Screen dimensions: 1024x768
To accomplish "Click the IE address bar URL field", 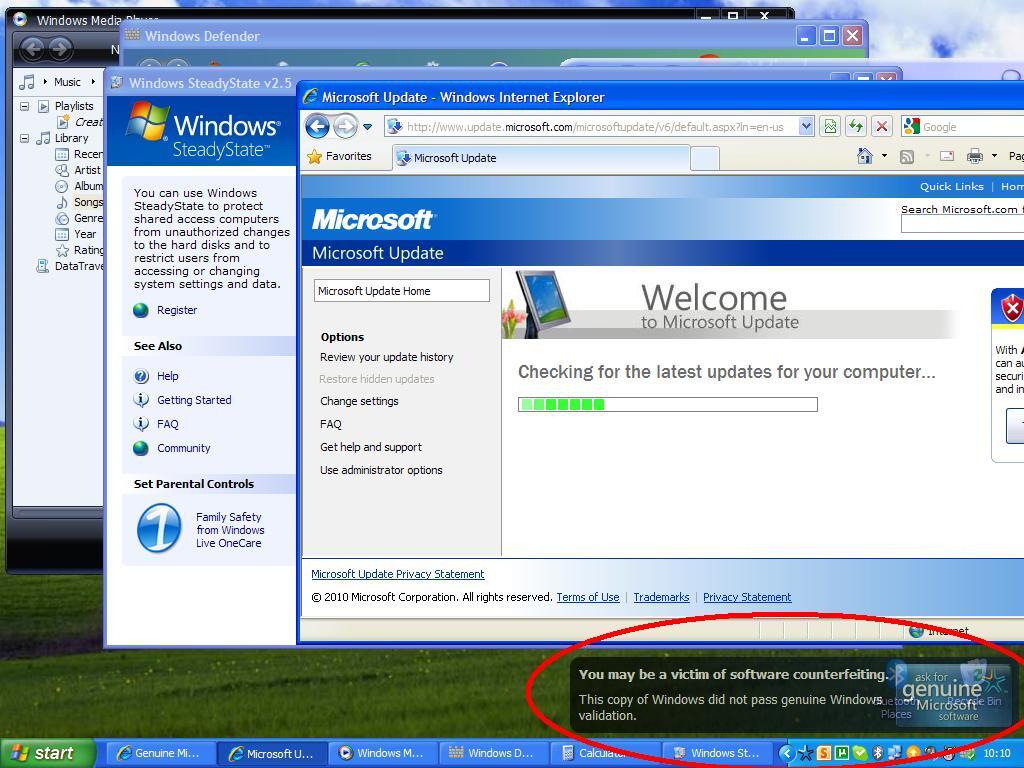I will 591,127.
